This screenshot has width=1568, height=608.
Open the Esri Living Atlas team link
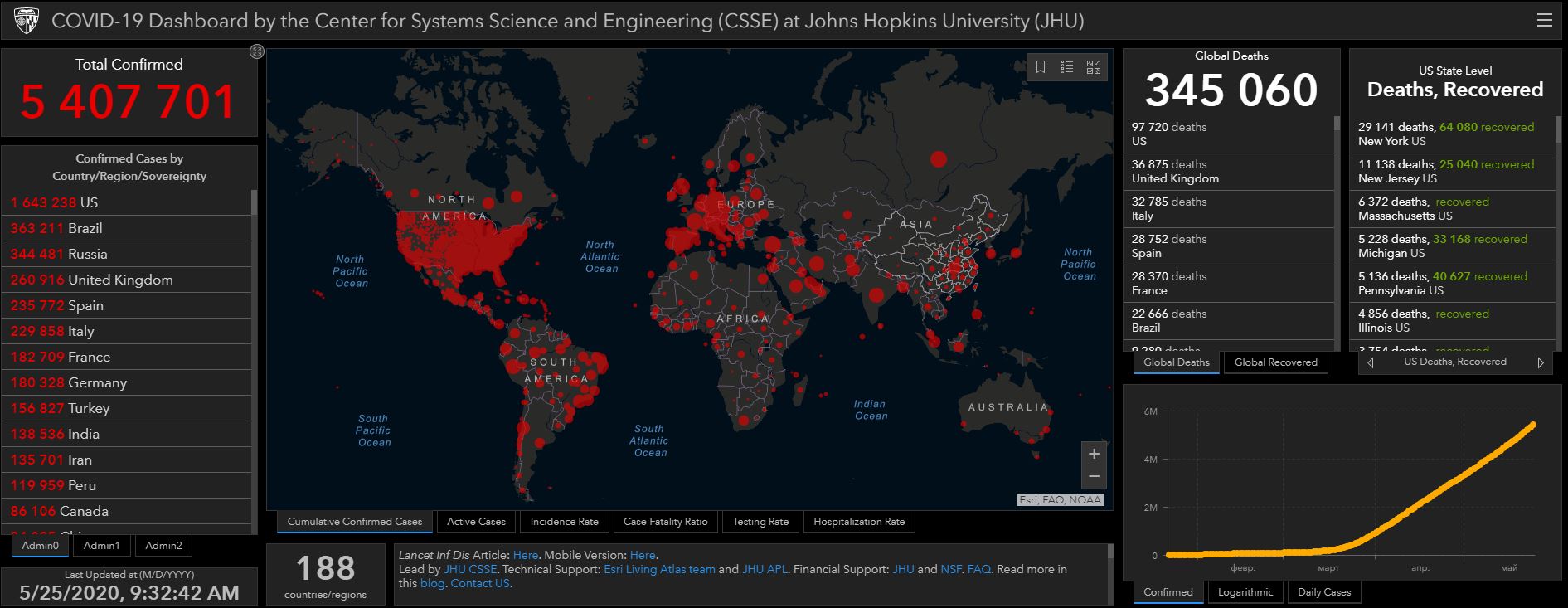pos(659,569)
